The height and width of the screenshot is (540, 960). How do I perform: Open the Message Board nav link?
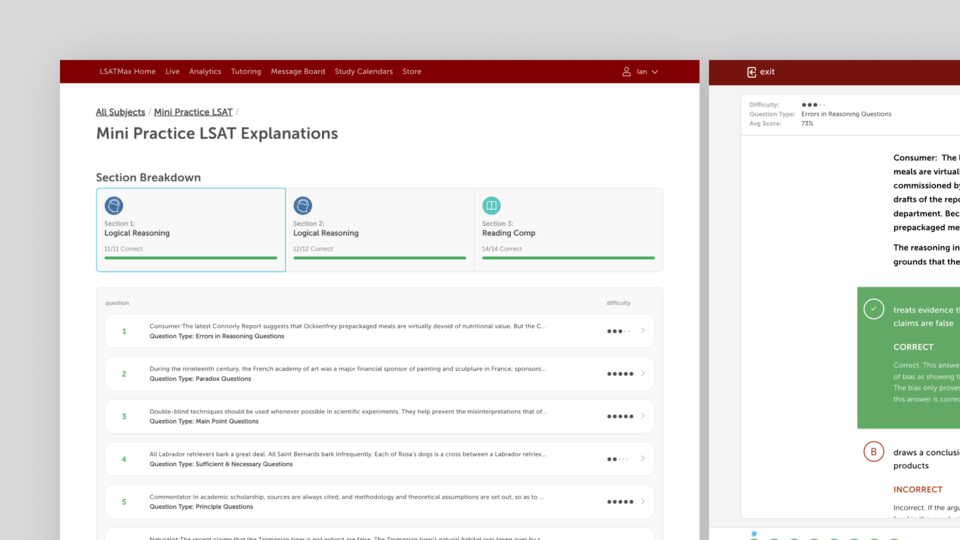coord(298,72)
